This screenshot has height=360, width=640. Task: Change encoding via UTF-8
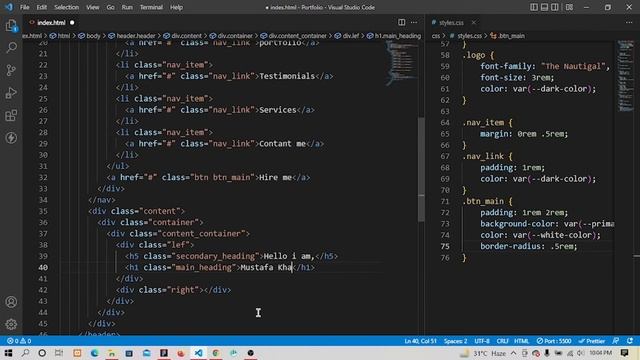[482, 341]
